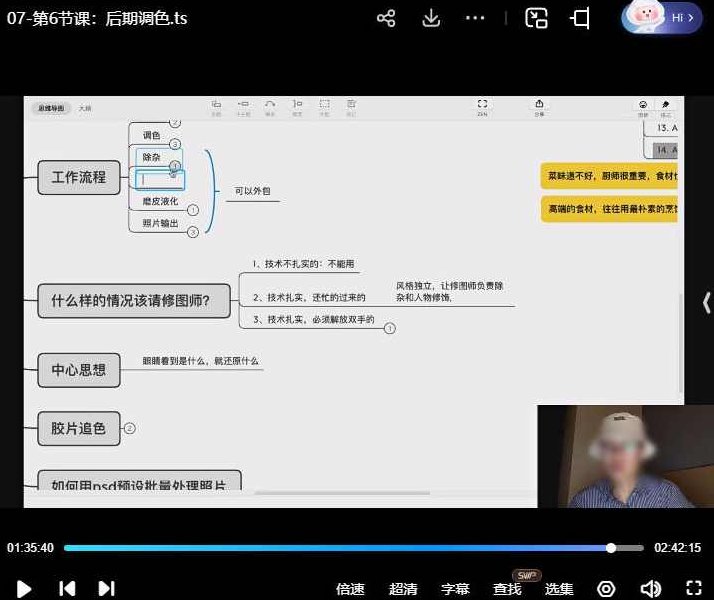Screen dimensions: 714x600
Task: Open the three-dot more options menu
Action: click(475, 18)
